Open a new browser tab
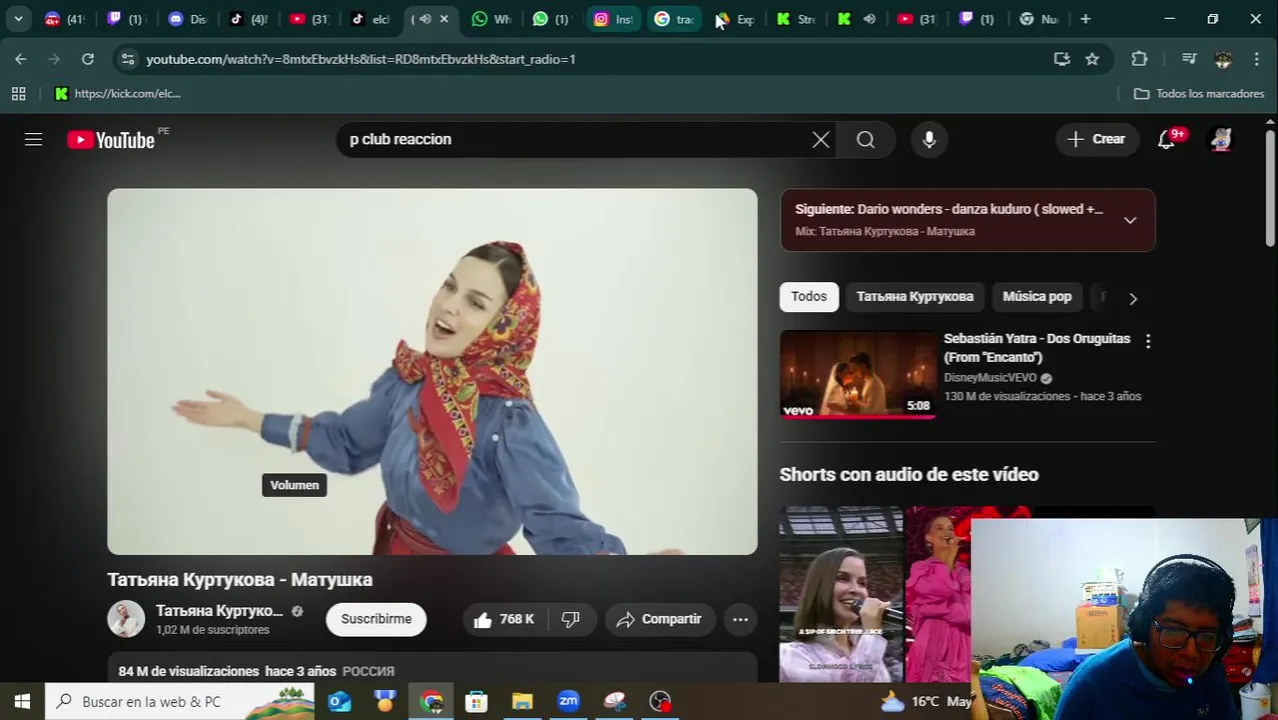 (1085, 19)
